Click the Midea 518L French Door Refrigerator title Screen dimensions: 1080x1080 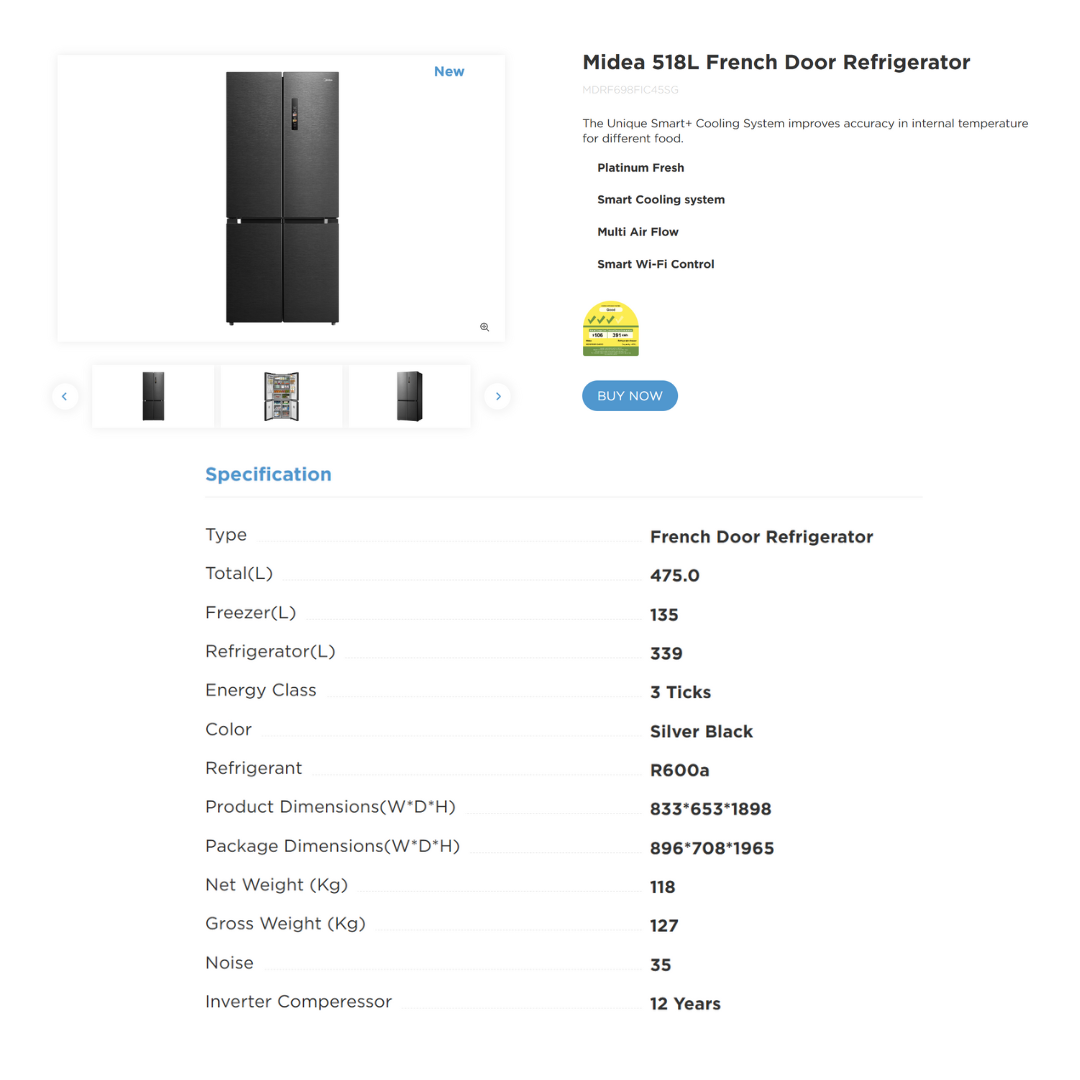pos(776,62)
